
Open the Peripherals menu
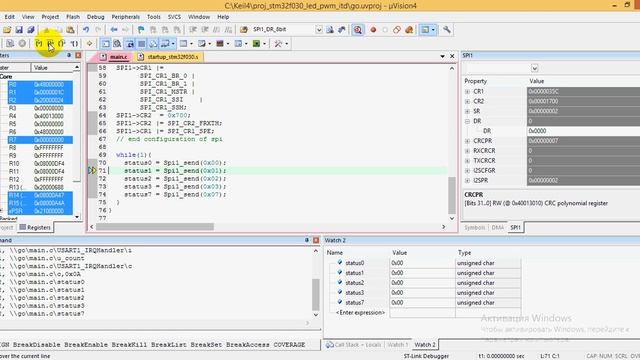coord(126,17)
